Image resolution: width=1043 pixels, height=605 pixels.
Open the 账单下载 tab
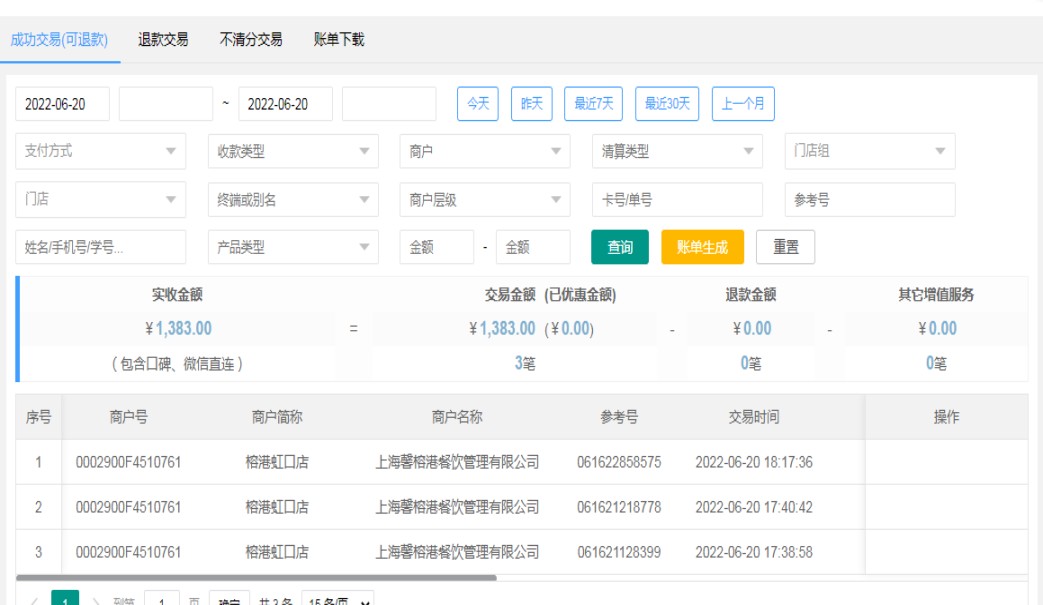pos(339,40)
